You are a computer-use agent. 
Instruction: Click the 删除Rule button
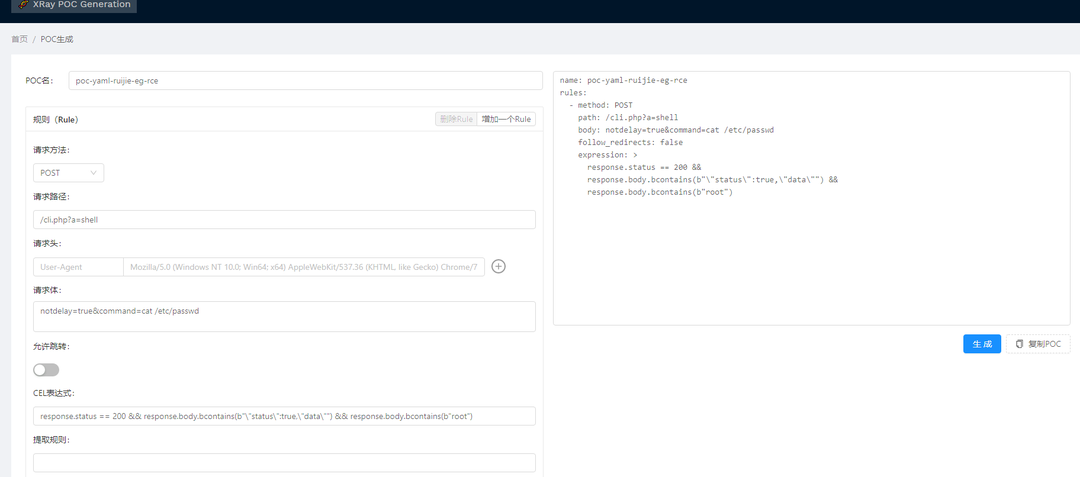[456, 119]
